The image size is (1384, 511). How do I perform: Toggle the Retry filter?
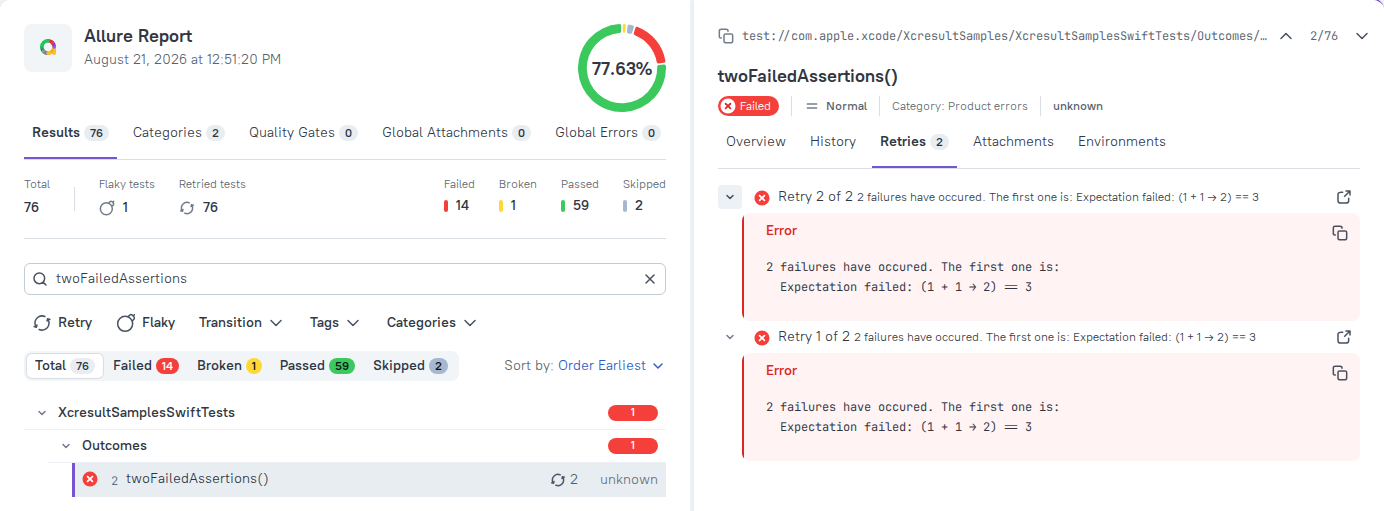point(63,323)
